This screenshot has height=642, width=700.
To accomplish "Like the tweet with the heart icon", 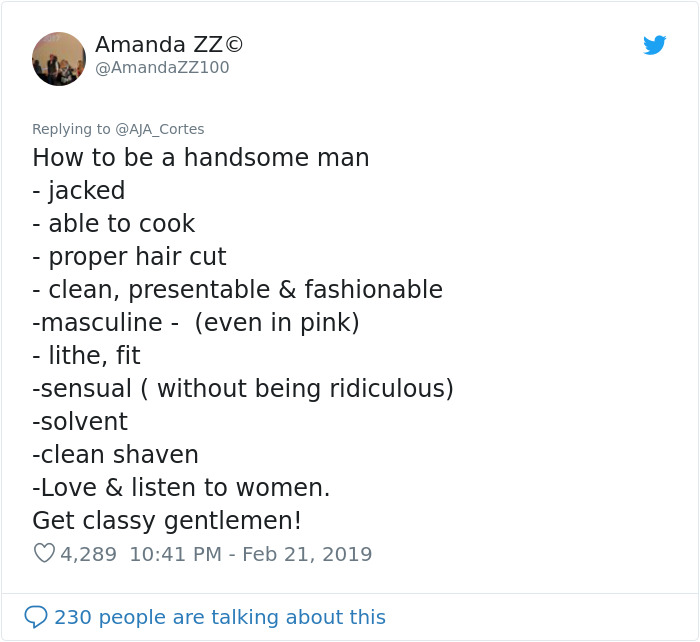I will click(44, 553).
